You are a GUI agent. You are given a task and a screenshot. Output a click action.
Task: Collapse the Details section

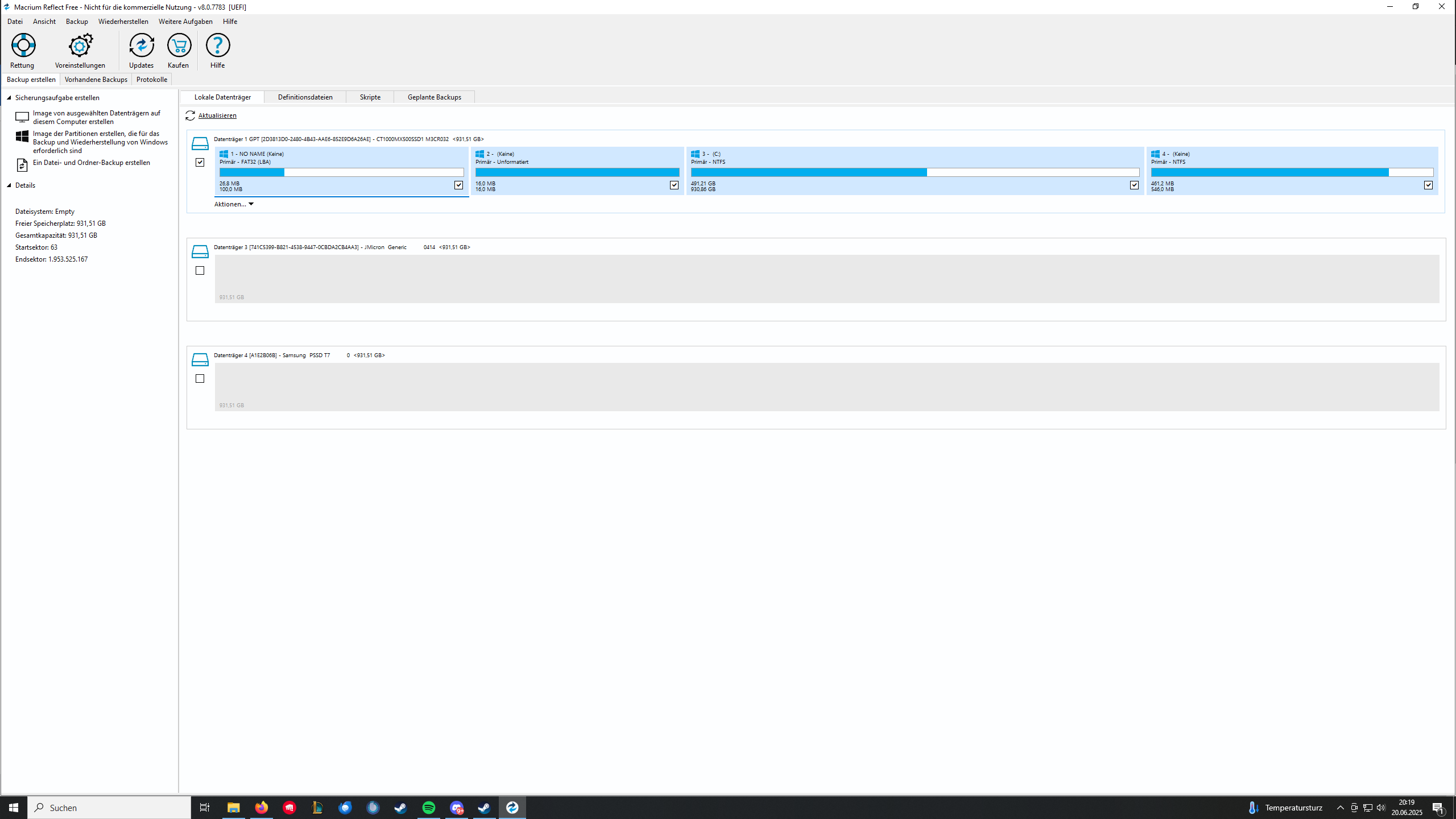click(x=9, y=185)
